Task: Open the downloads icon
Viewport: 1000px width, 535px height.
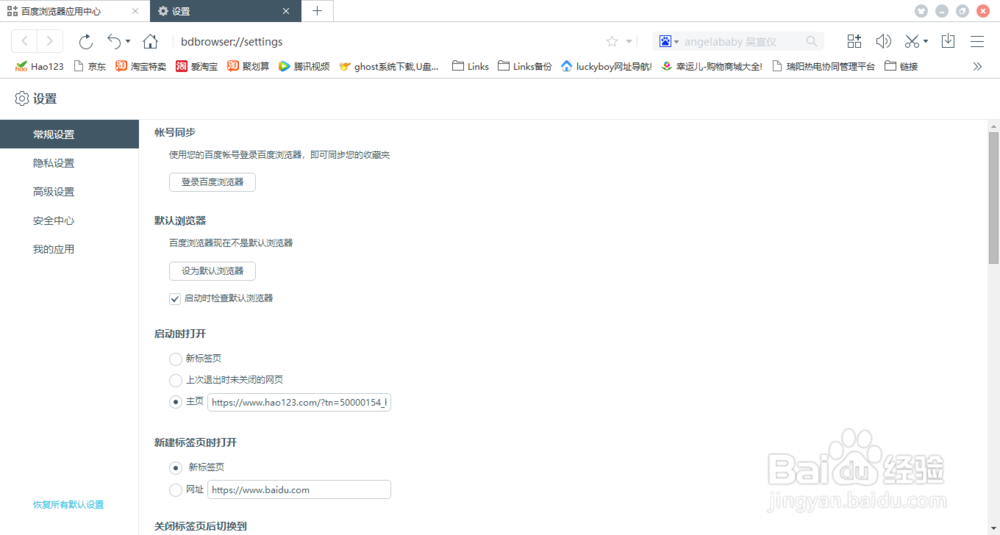Action: tap(948, 41)
